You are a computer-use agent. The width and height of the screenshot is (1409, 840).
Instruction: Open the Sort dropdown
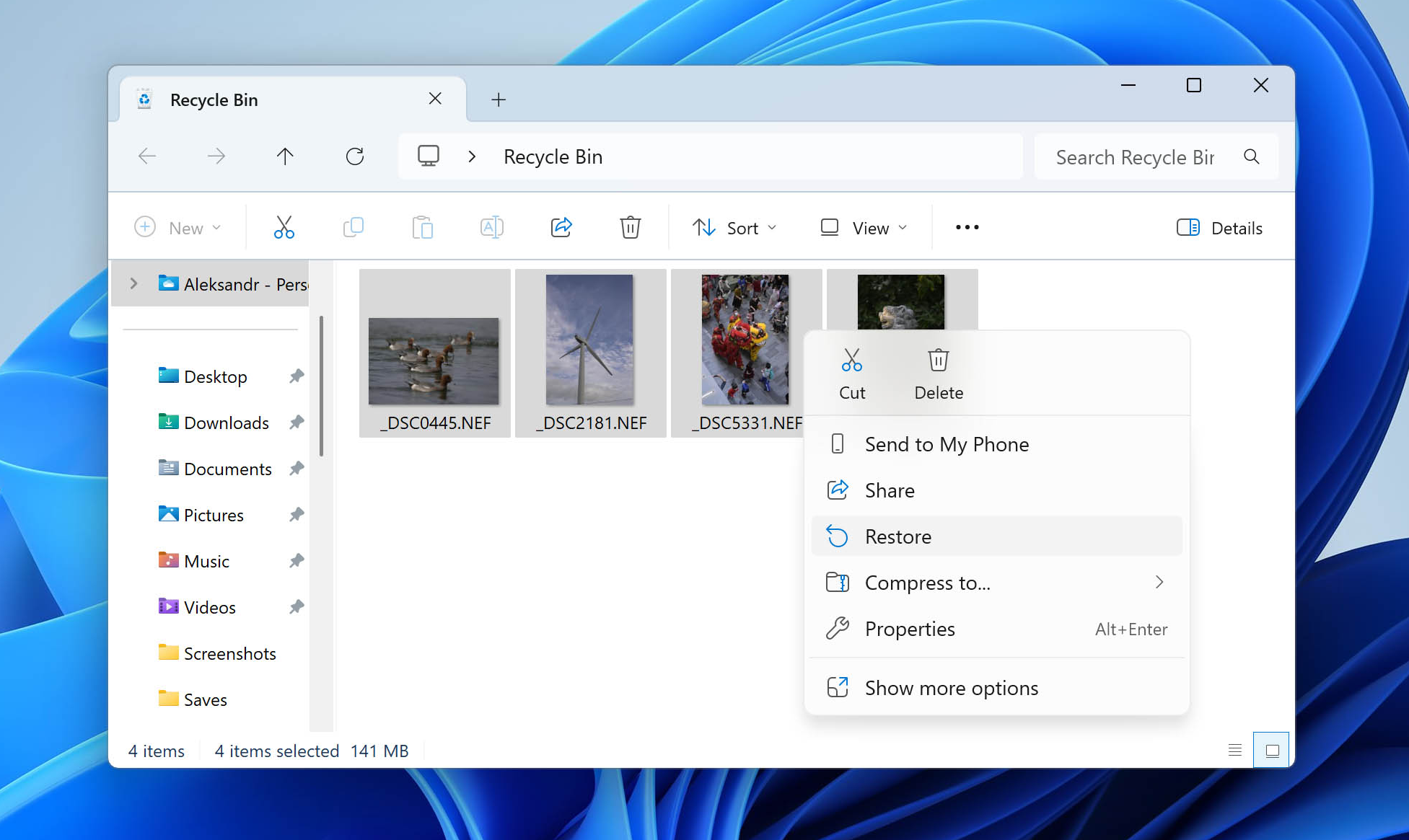click(734, 227)
